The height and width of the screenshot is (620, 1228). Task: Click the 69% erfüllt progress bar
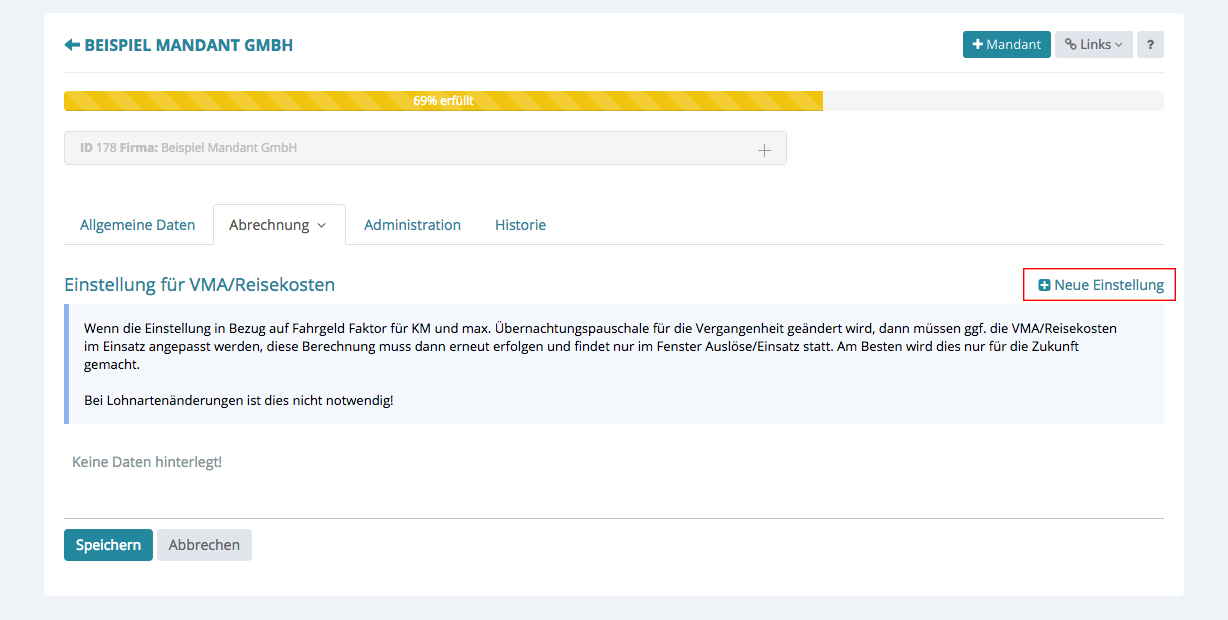(443, 101)
